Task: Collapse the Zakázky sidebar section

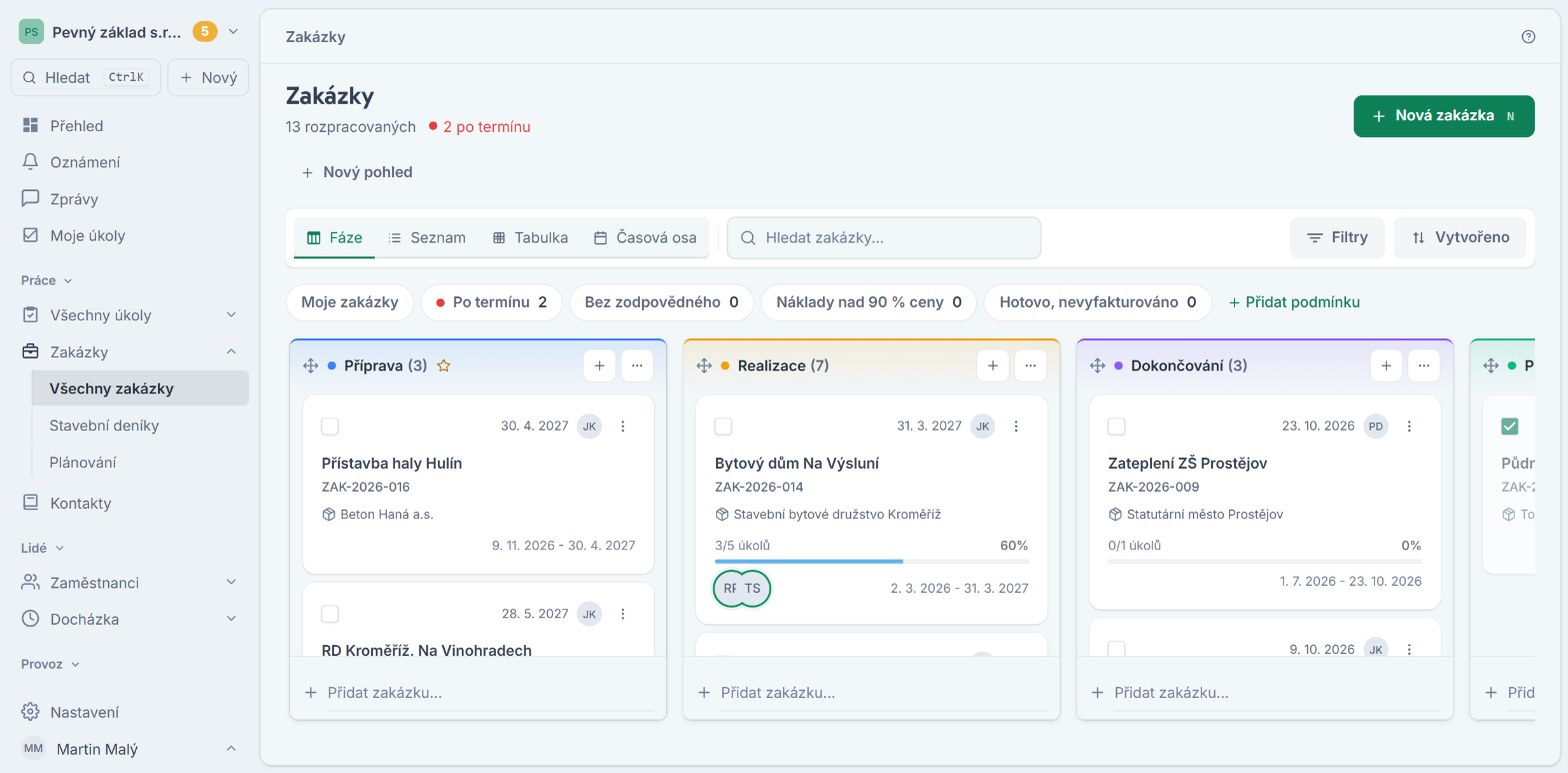Action: pyautogui.click(x=231, y=352)
